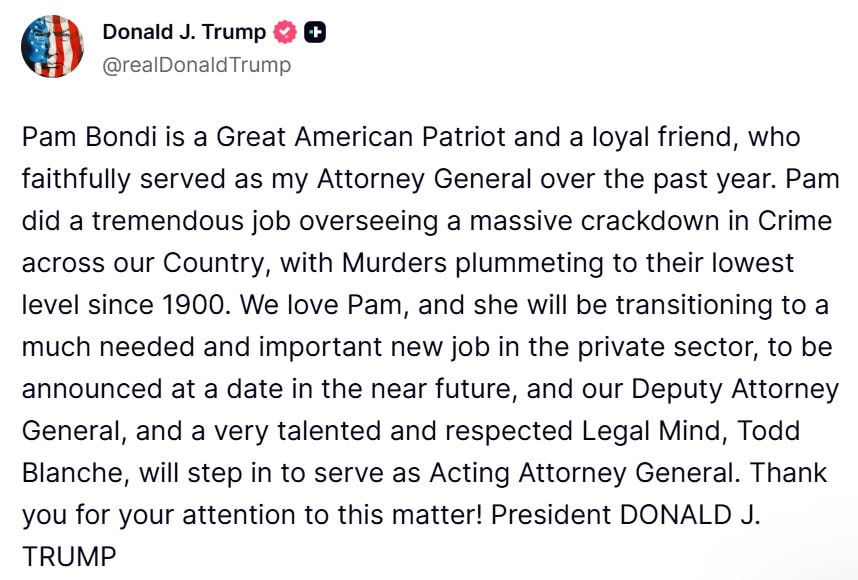
Task: Click the pink verified checkmark badge
Action: click(285, 32)
